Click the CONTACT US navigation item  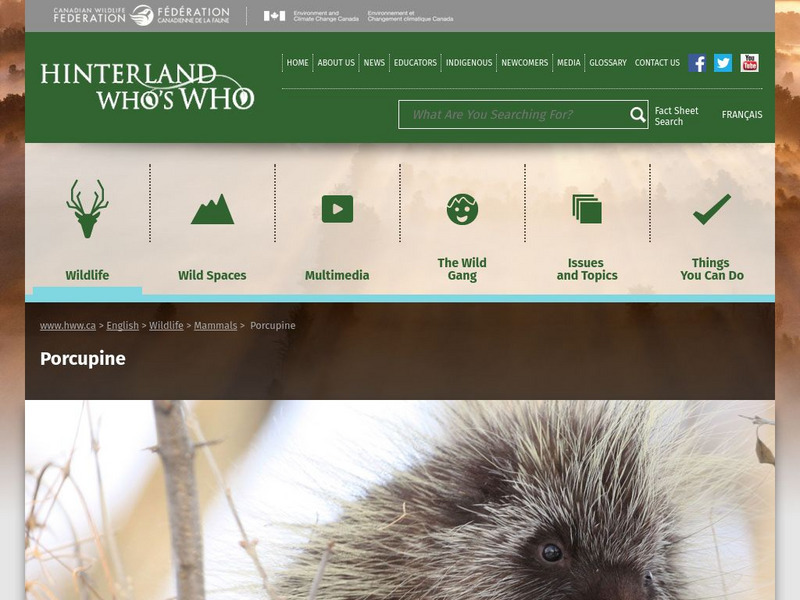pyautogui.click(x=657, y=62)
